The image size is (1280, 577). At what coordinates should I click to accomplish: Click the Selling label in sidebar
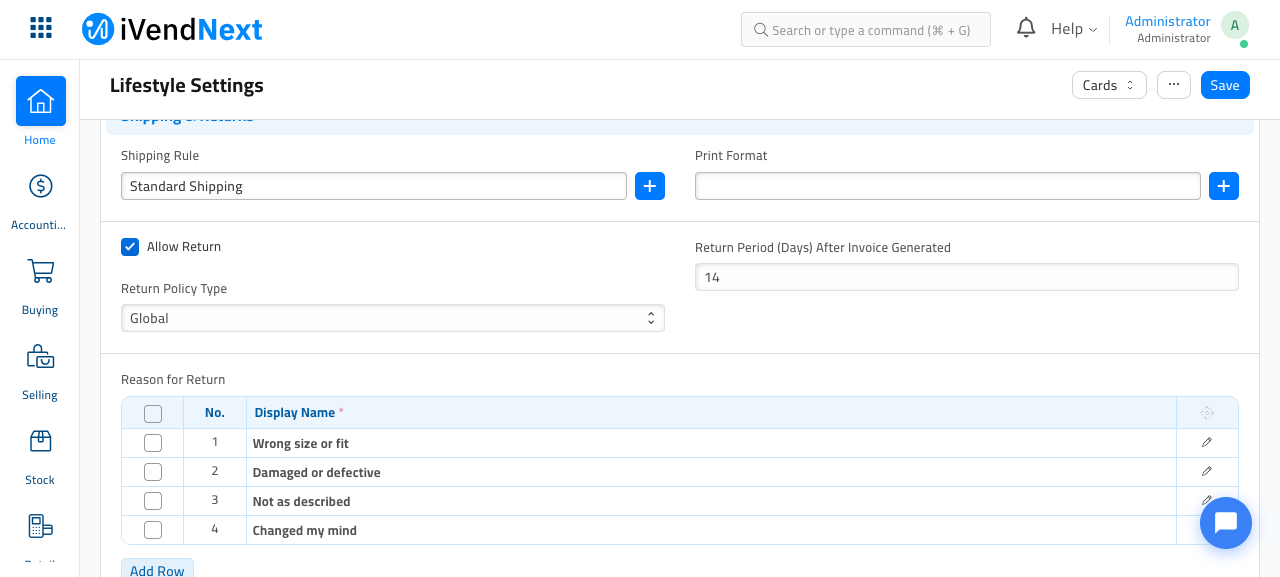(40, 395)
